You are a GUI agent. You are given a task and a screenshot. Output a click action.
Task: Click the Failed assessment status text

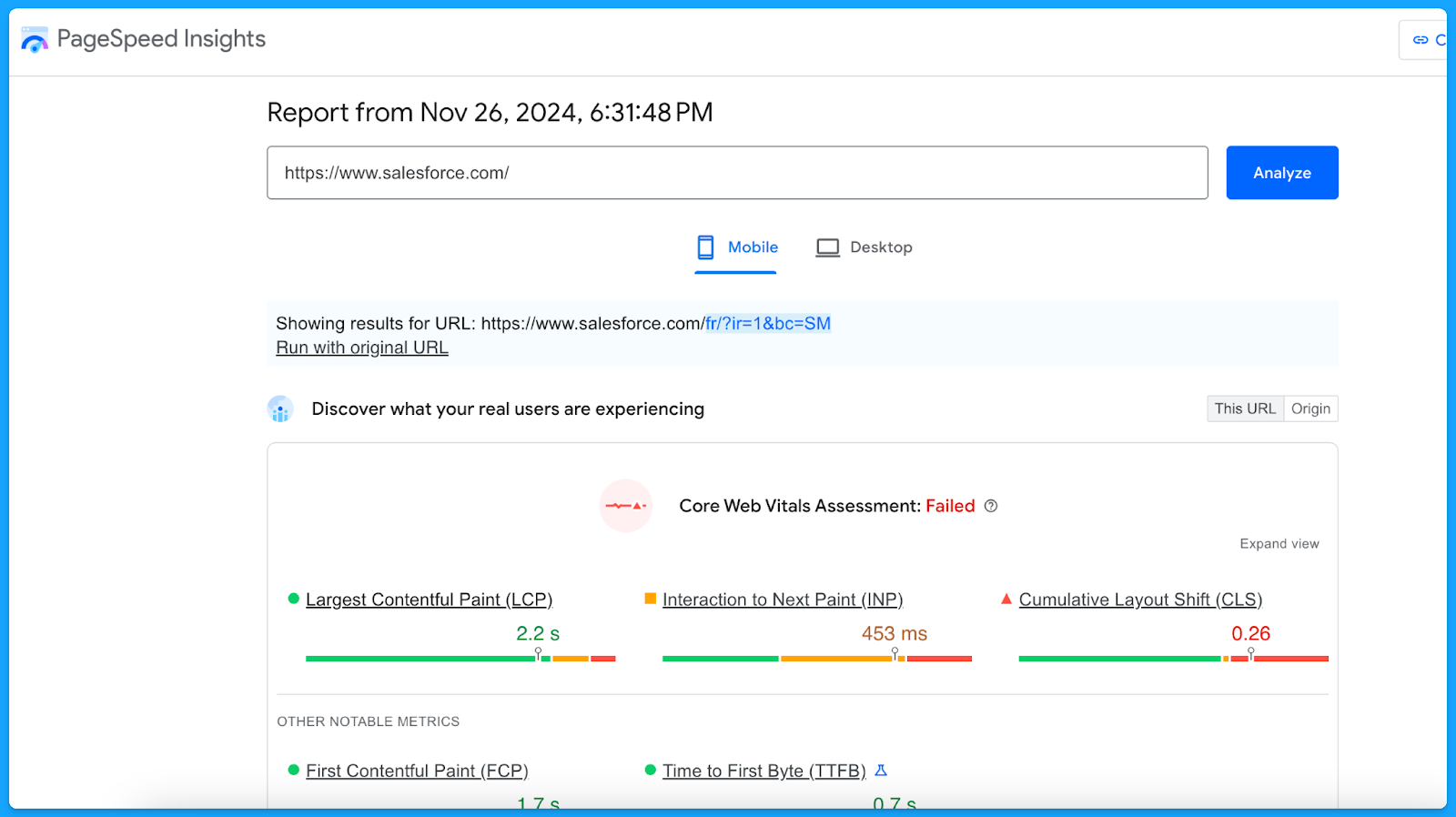click(950, 506)
